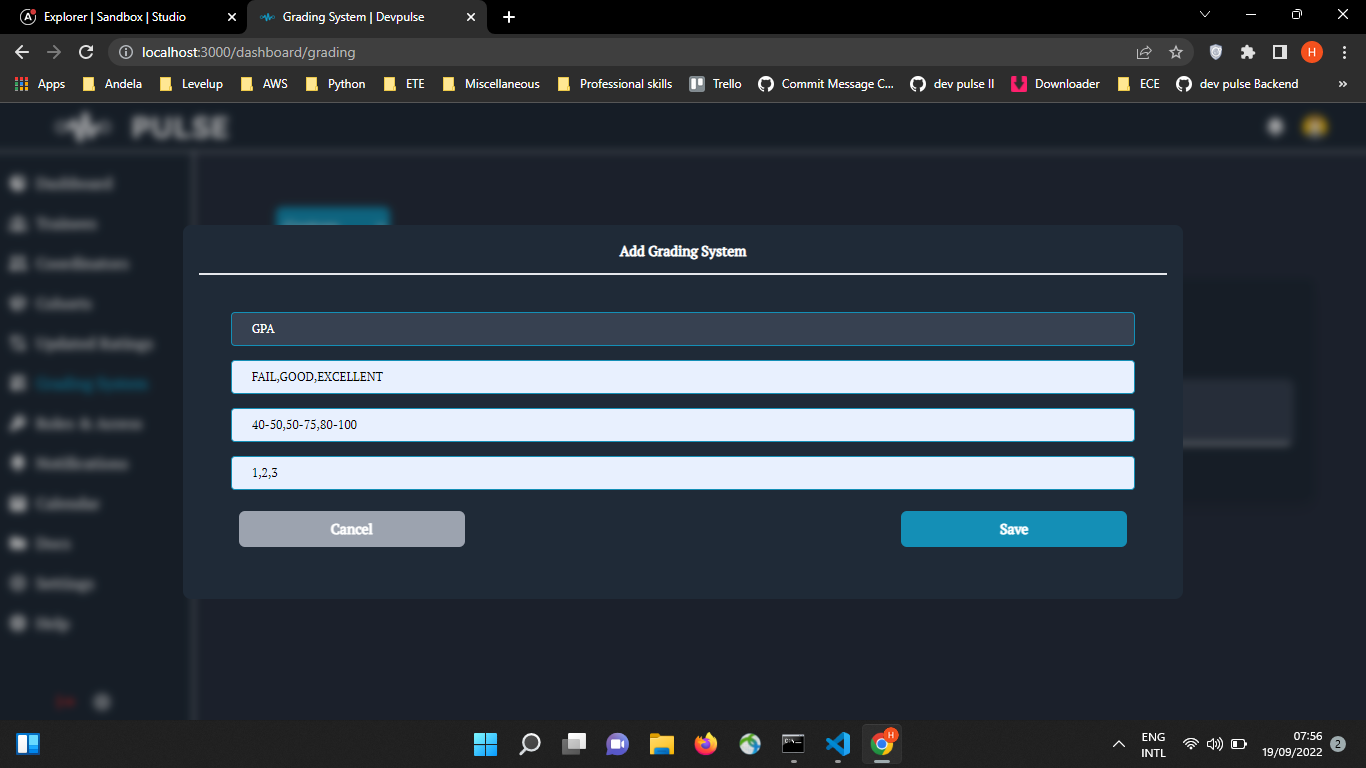Viewport: 1366px width, 768px height.
Task: Click the GPA name input field
Action: [x=683, y=328]
